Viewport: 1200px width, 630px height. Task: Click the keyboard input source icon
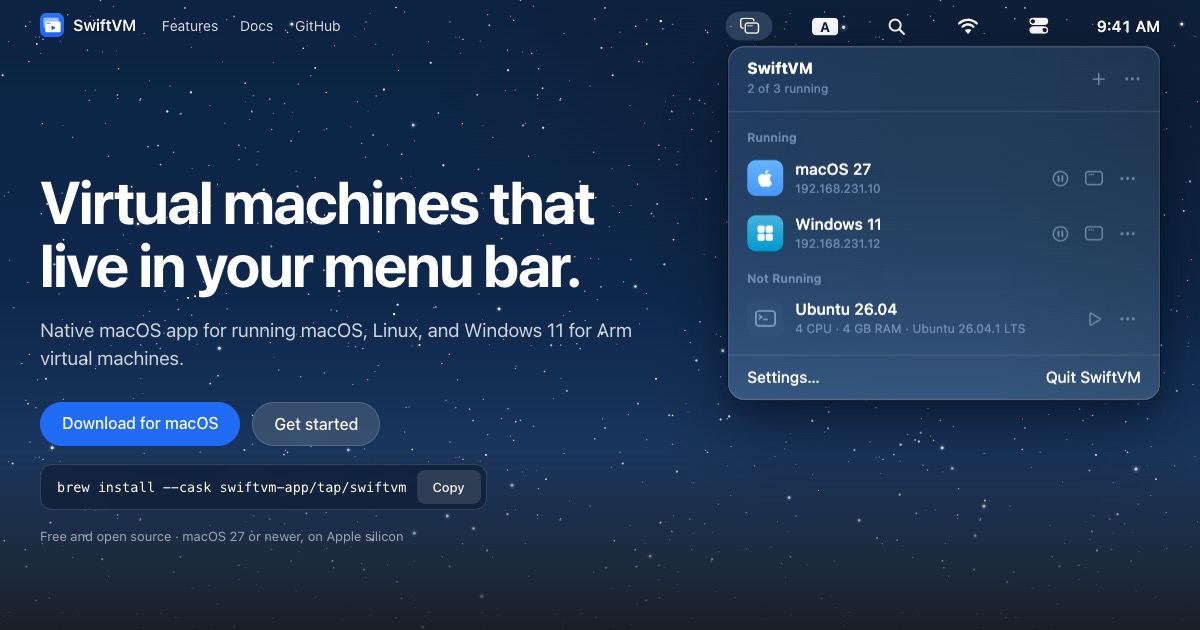[x=824, y=27]
